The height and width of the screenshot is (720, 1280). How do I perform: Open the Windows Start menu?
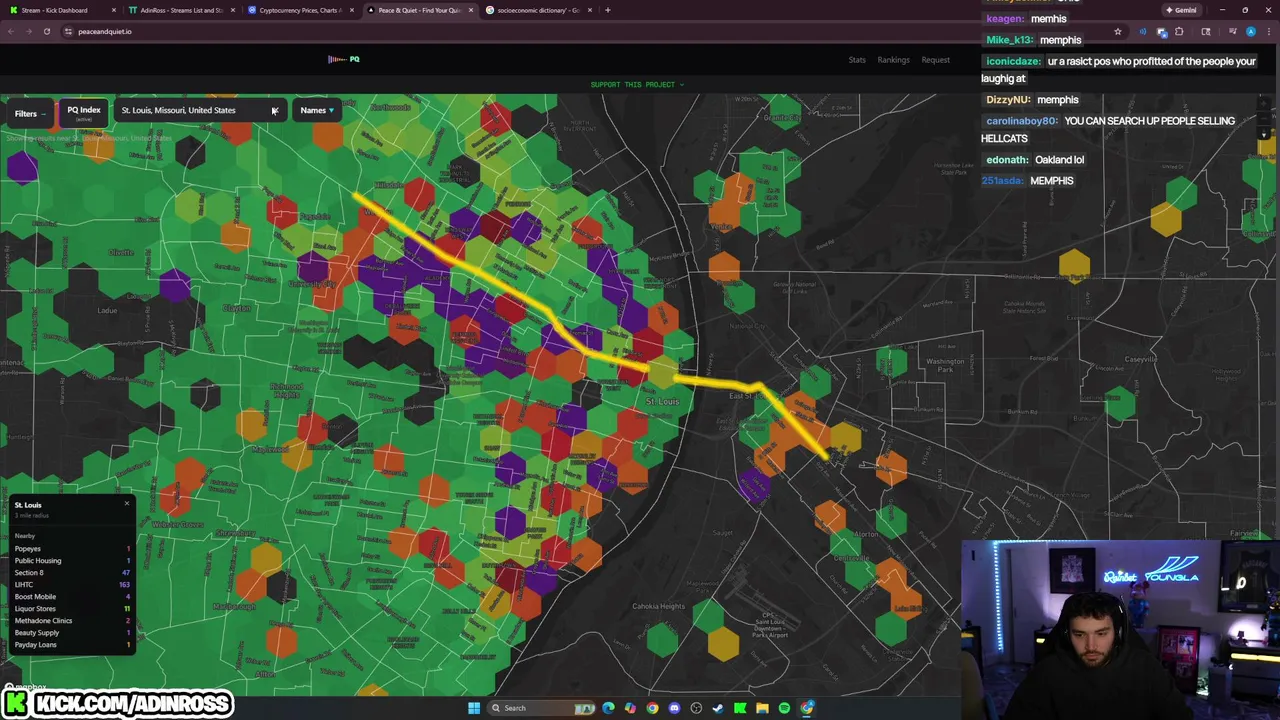coord(474,708)
